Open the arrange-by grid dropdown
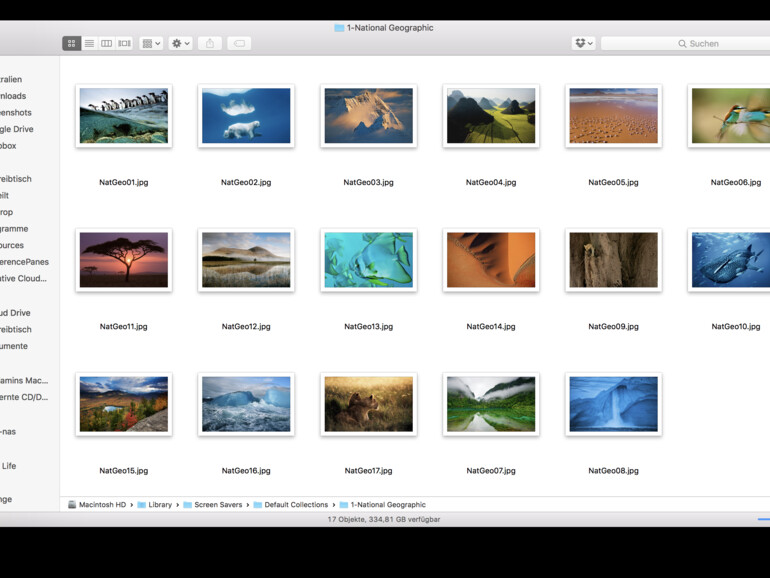770x578 pixels. pos(151,44)
